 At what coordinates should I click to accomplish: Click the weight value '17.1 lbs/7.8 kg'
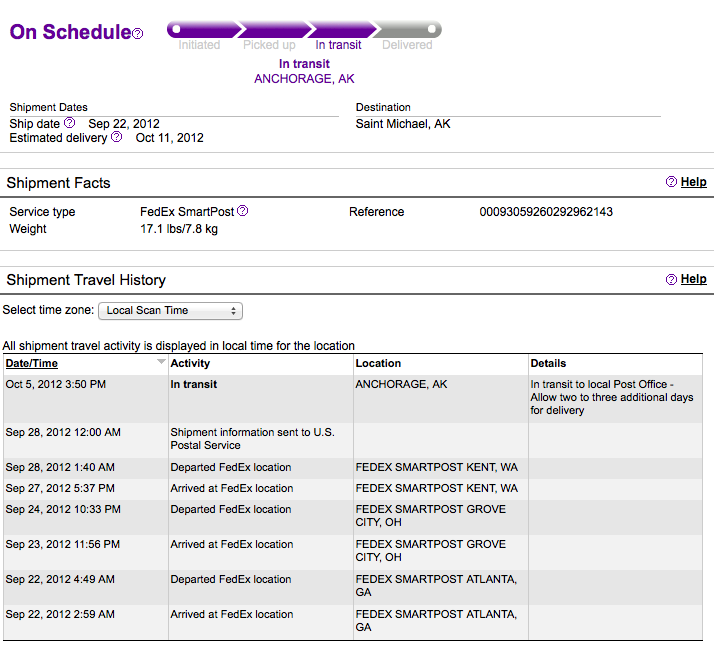[178, 229]
